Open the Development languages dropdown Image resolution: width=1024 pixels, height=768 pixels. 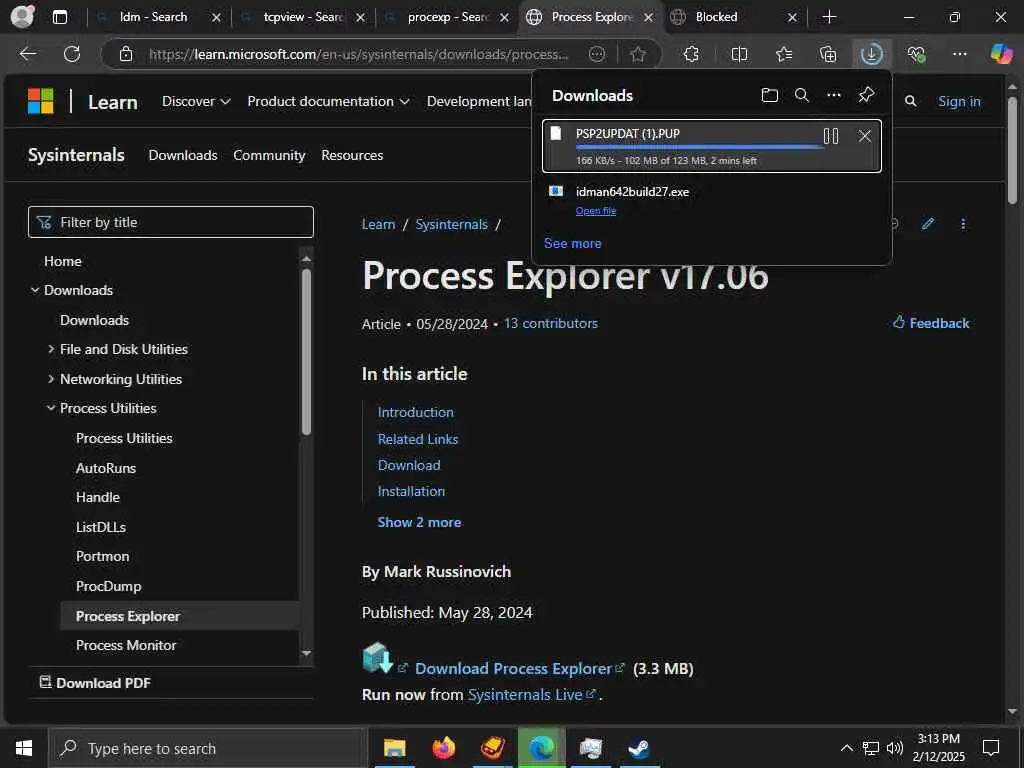[479, 101]
